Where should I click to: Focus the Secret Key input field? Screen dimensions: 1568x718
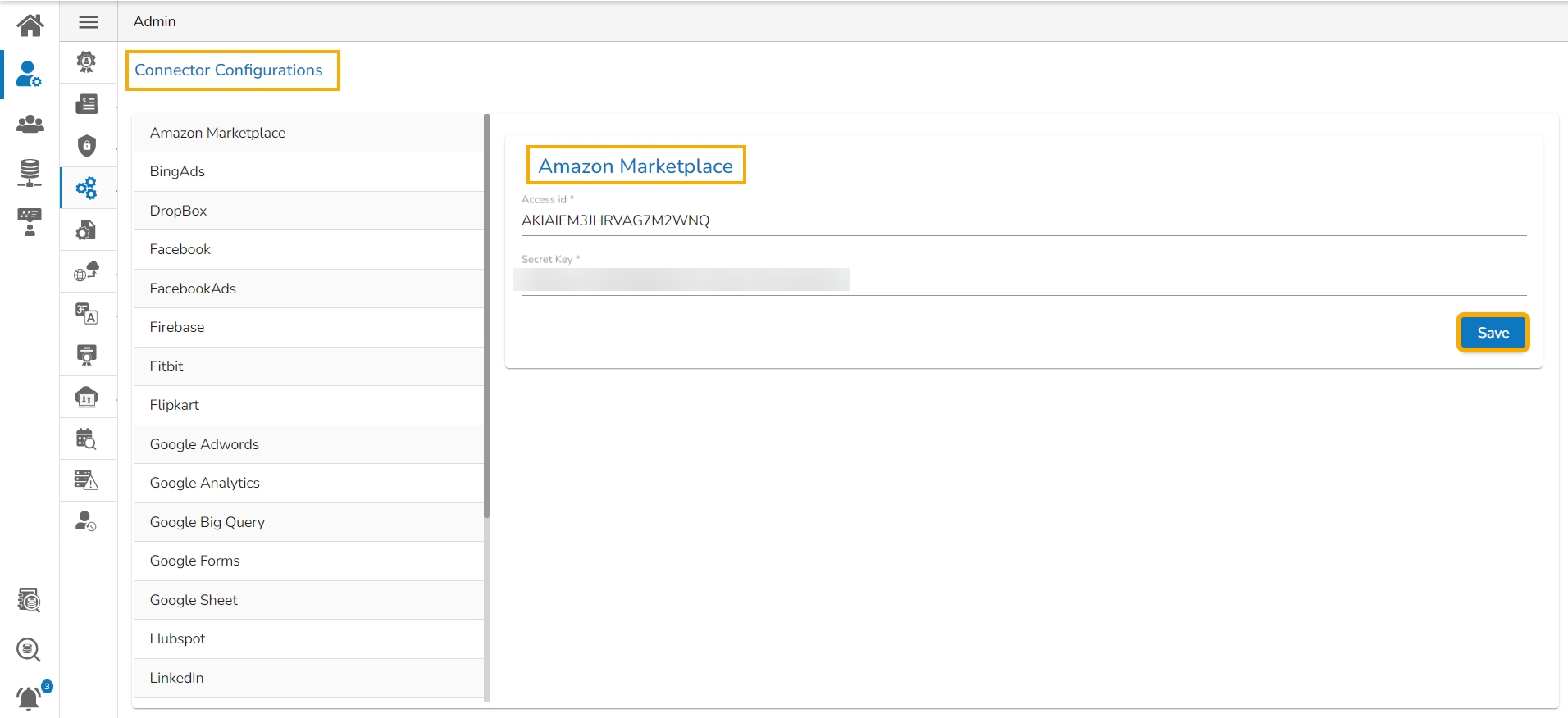(x=1023, y=280)
